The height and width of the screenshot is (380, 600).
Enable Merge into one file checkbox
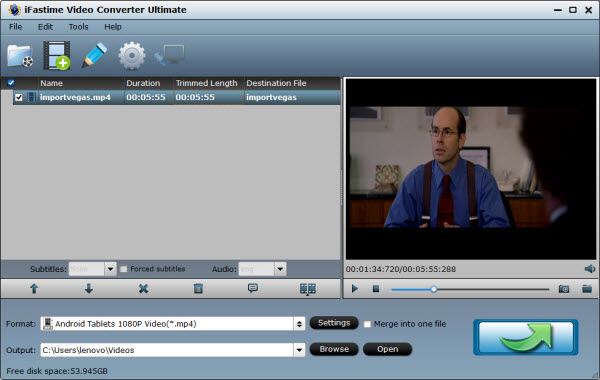[x=367, y=324]
